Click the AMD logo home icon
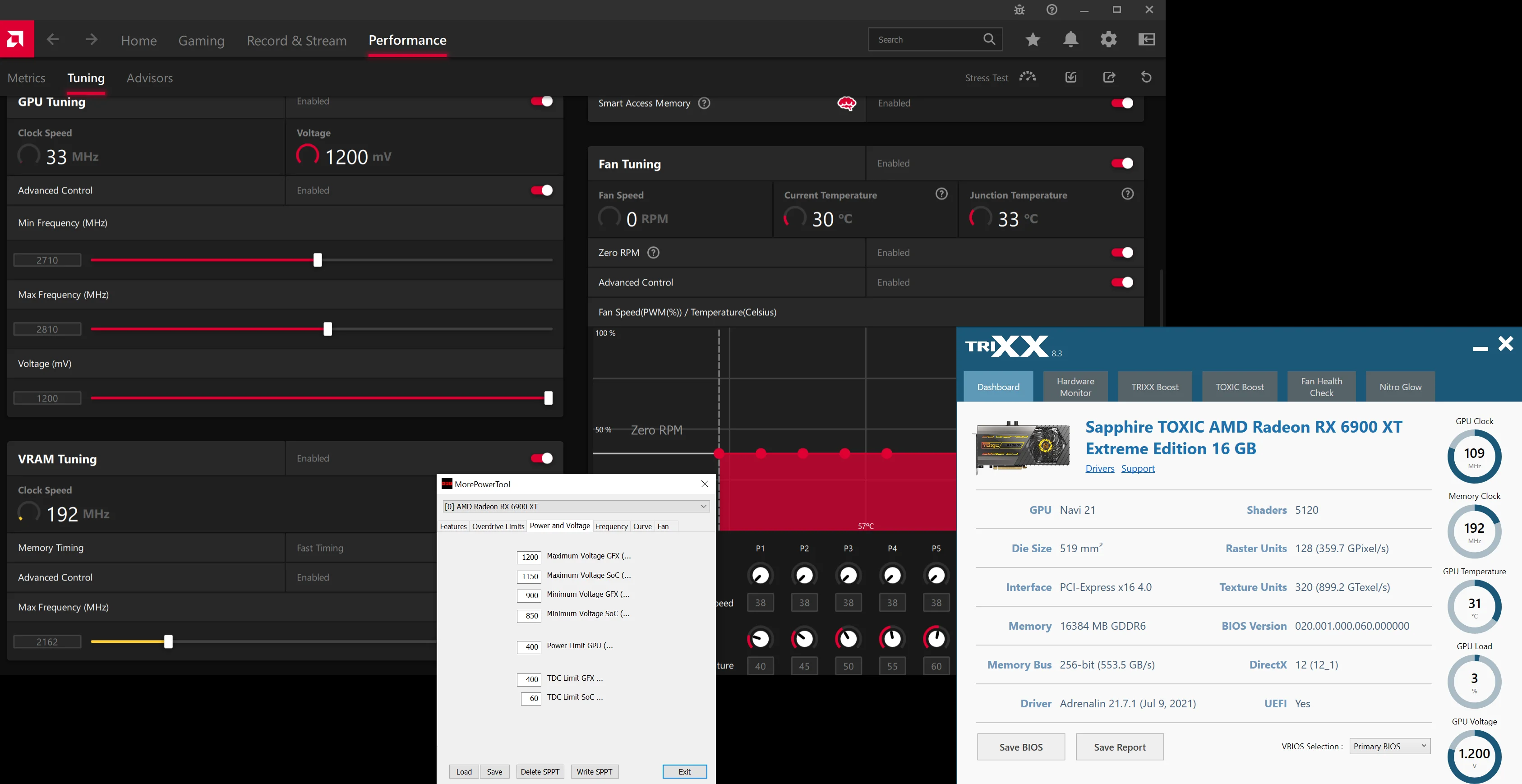The height and width of the screenshot is (784, 1522). (17, 39)
